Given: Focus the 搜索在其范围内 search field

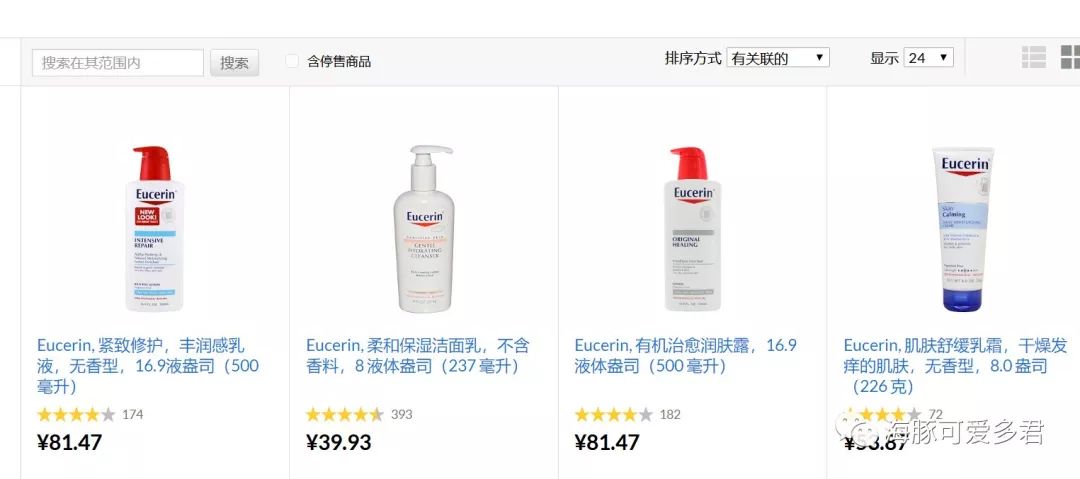Looking at the screenshot, I should [x=118, y=63].
